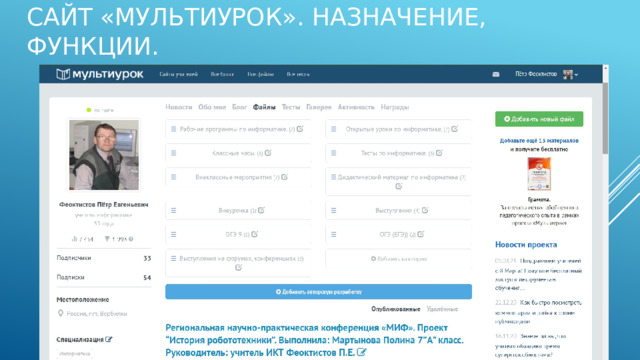
Task: Click the location pin icon under Местоположение
Action: click(60, 313)
